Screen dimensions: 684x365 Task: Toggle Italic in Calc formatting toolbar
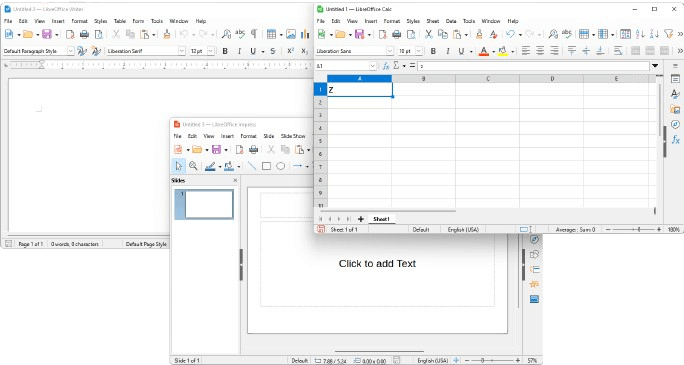pos(448,51)
